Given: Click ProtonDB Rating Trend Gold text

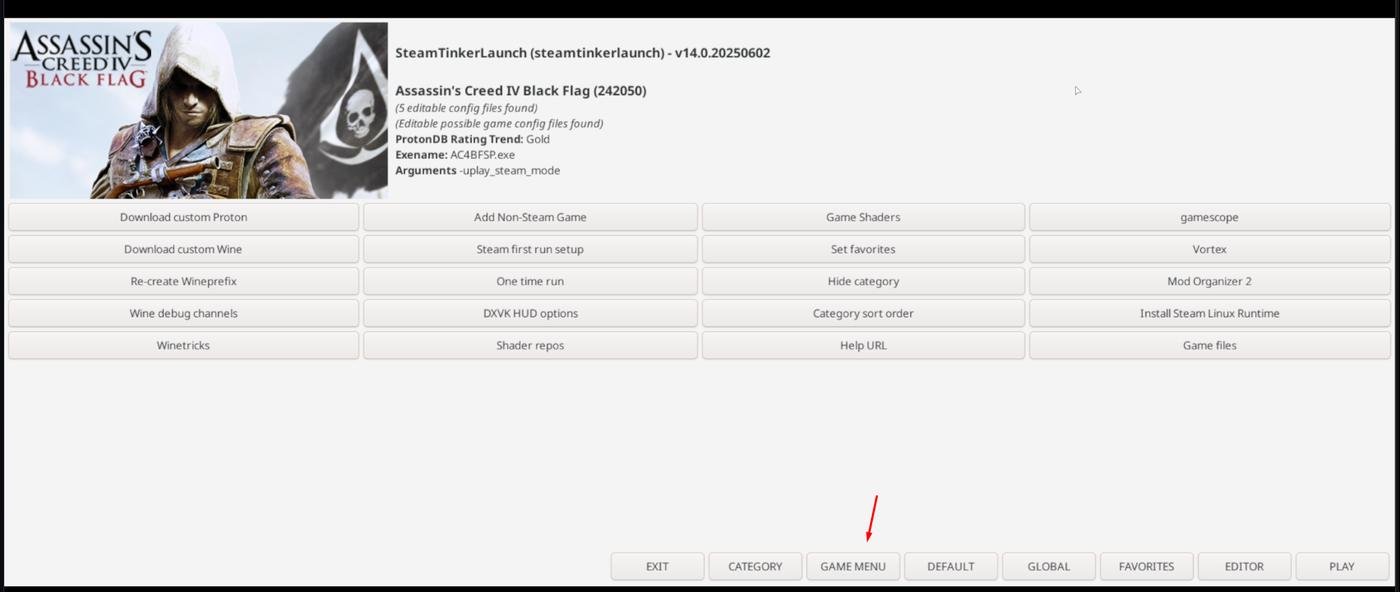Looking at the screenshot, I should 472,139.
